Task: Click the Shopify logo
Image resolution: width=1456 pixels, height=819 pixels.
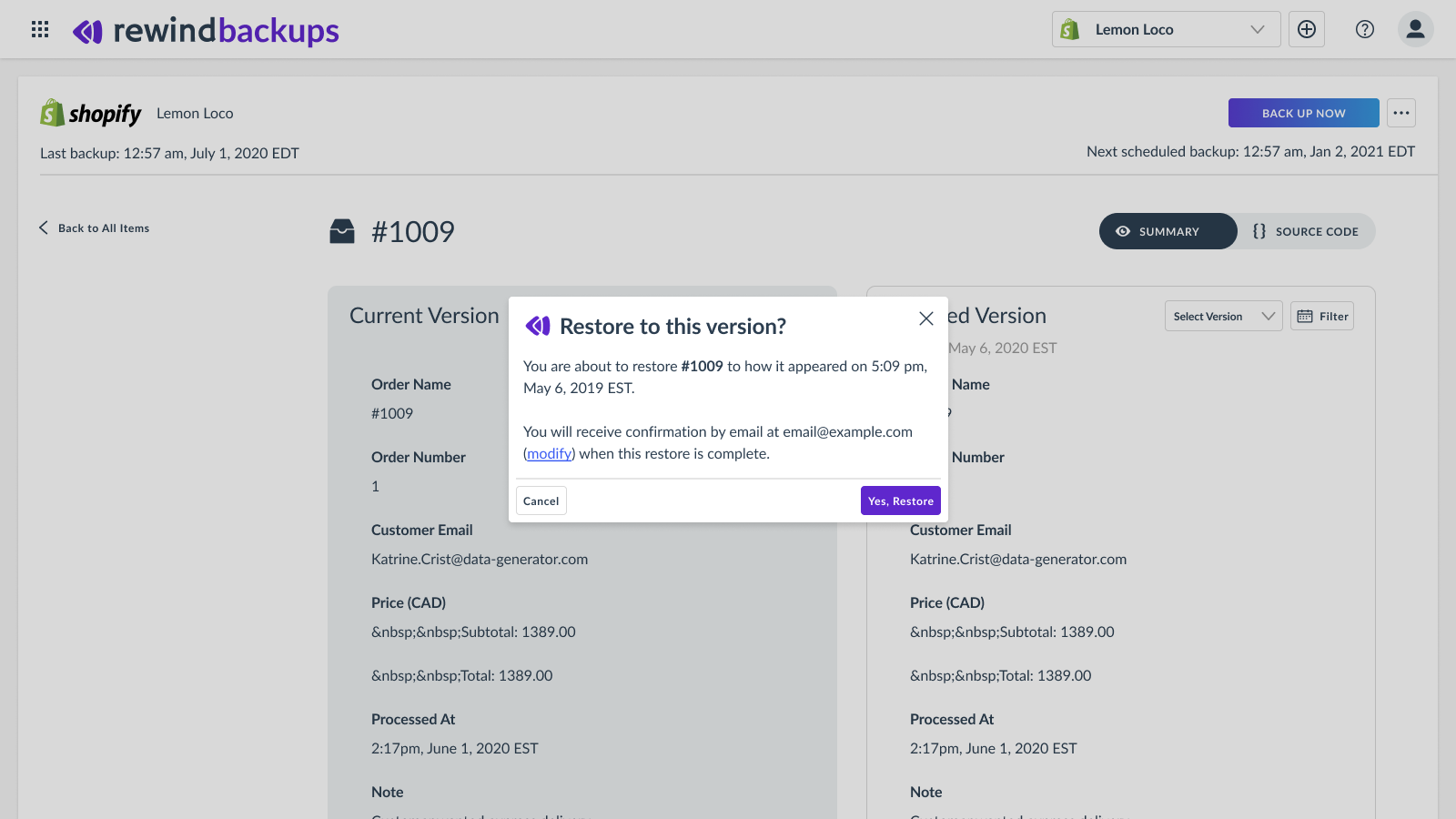Action: (x=91, y=114)
